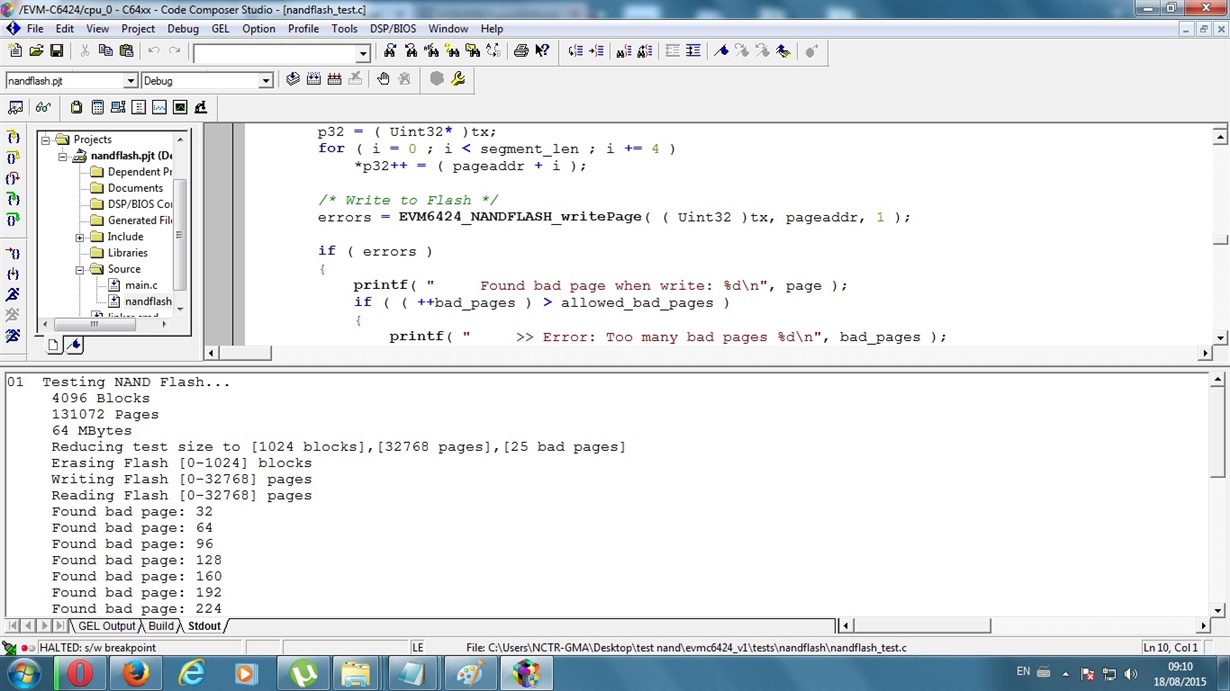This screenshot has width=1230, height=691.
Task: Switch to GEL Output tab
Action: 107,626
